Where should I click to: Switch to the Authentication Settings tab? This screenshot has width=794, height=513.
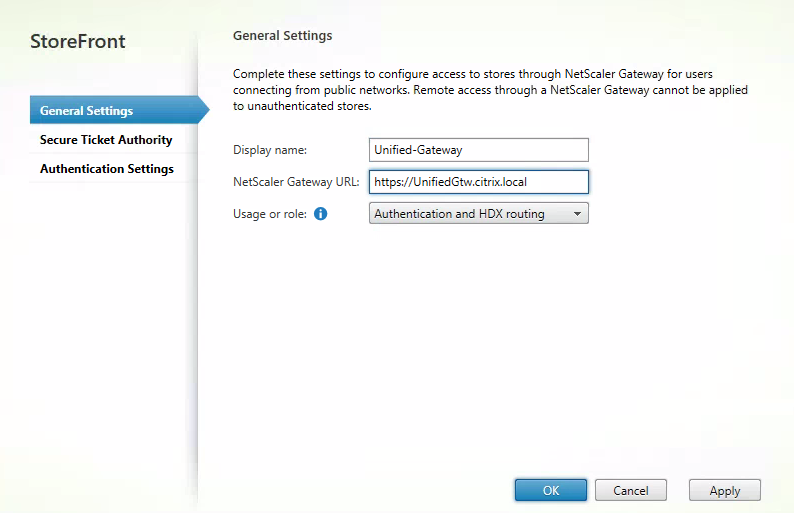click(107, 169)
